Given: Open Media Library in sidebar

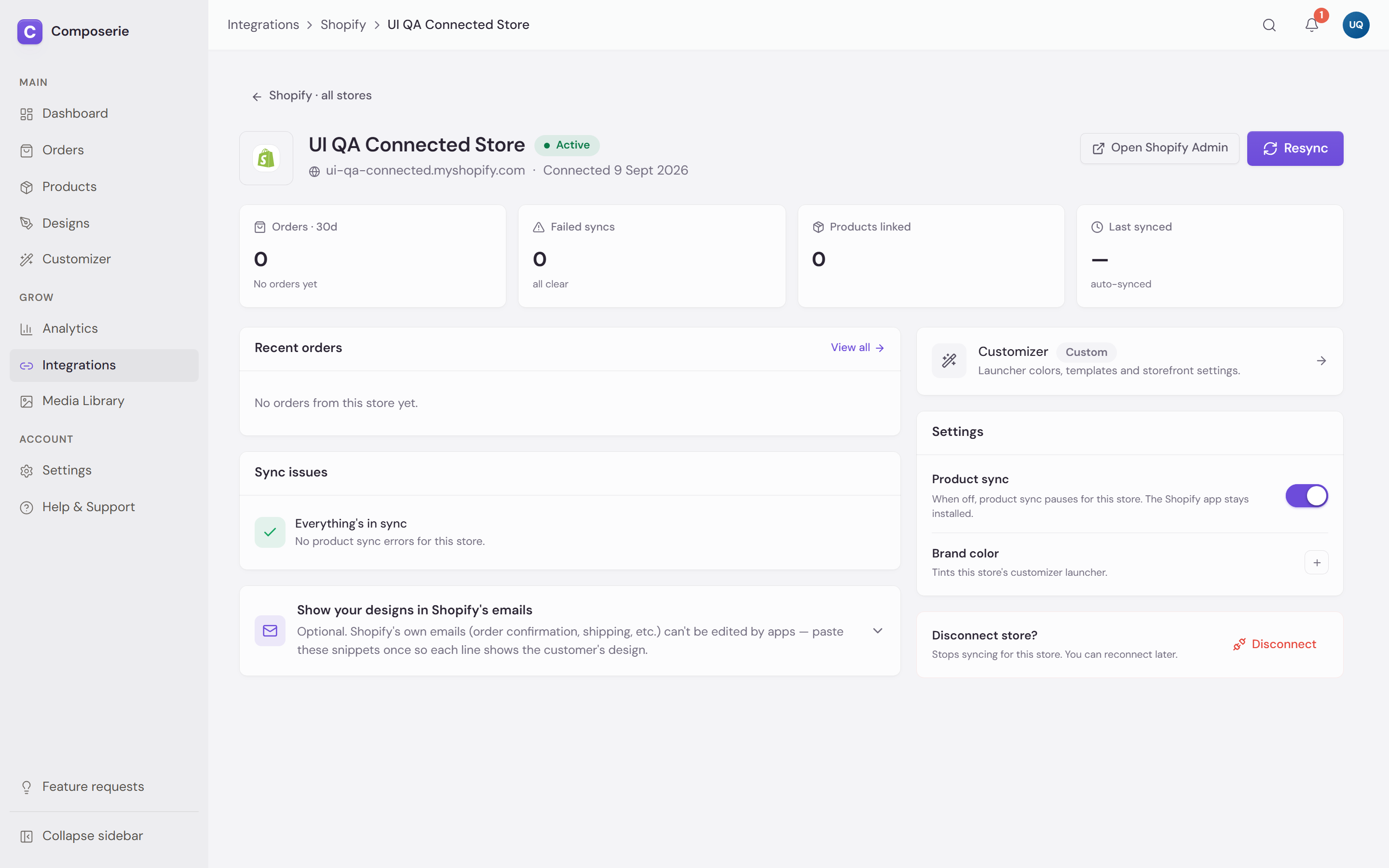Looking at the screenshot, I should click(104, 401).
